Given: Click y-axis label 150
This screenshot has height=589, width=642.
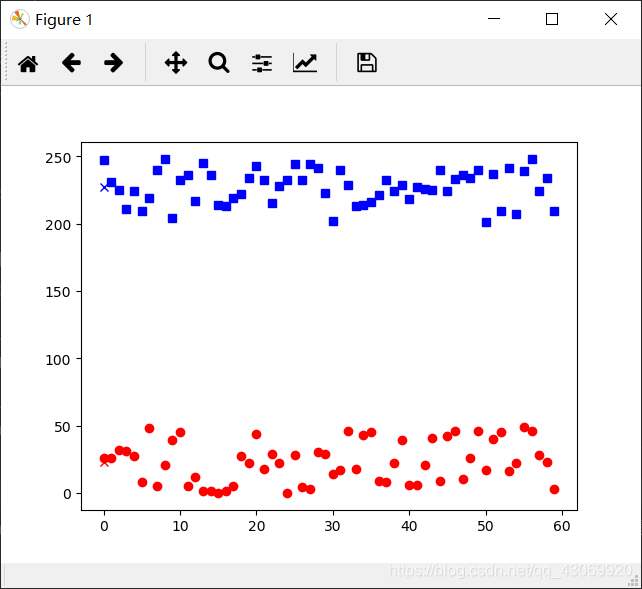Looking at the screenshot, I should (58, 292).
